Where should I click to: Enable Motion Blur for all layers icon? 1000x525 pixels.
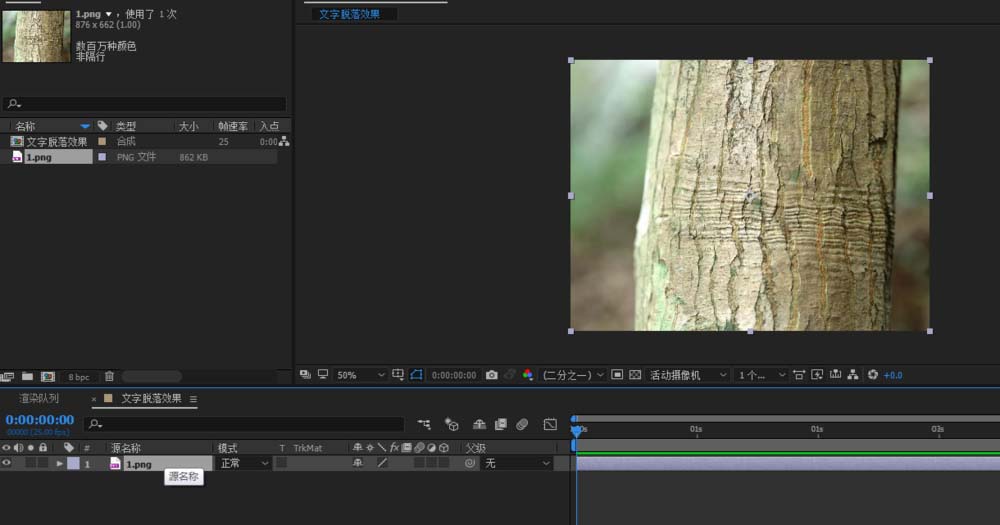tap(522, 424)
